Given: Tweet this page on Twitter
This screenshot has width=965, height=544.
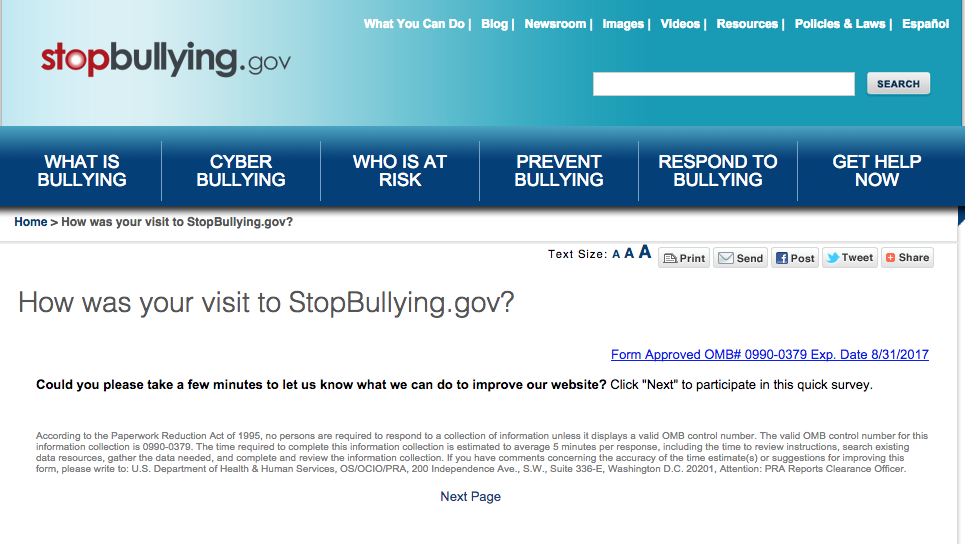Looking at the screenshot, I should [850, 257].
